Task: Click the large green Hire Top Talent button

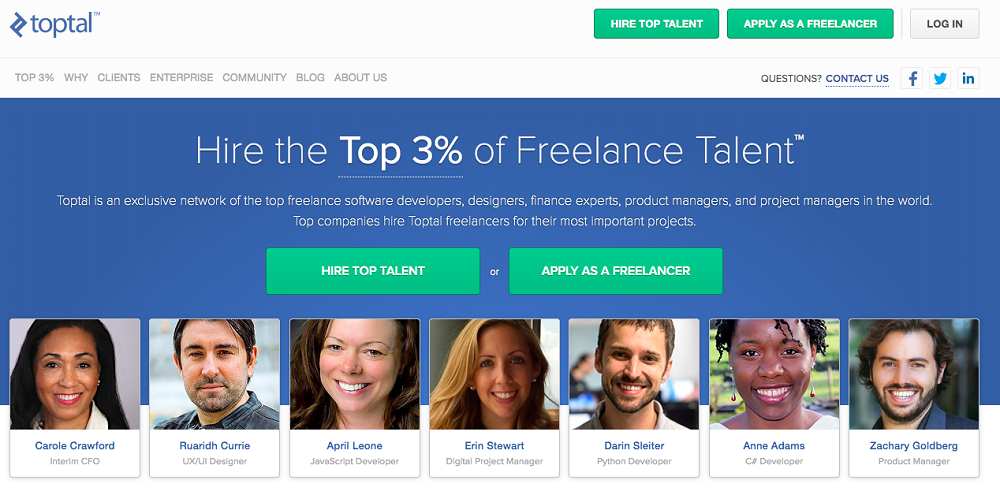Action: [x=373, y=271]
